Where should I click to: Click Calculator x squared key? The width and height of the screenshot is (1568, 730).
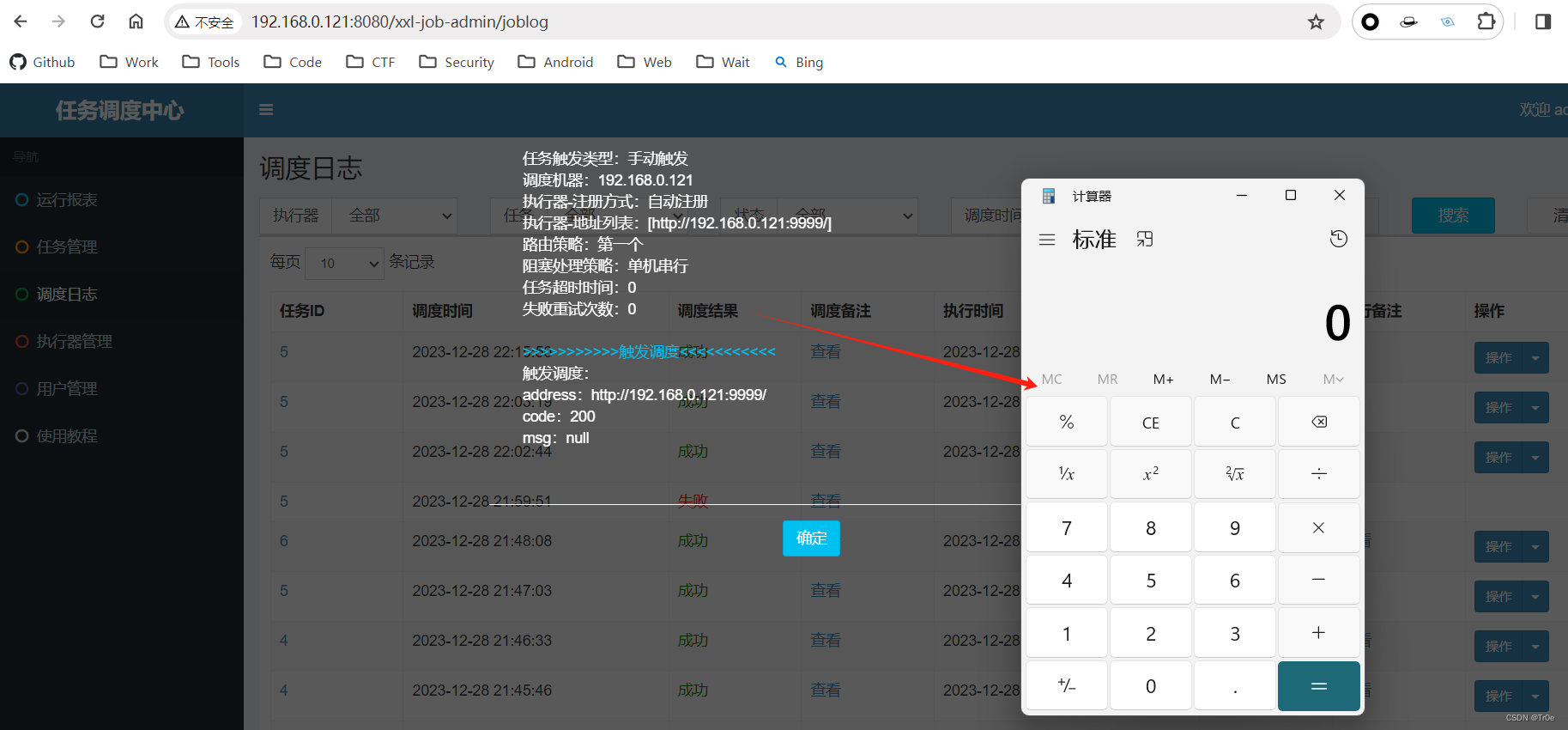1151,474
